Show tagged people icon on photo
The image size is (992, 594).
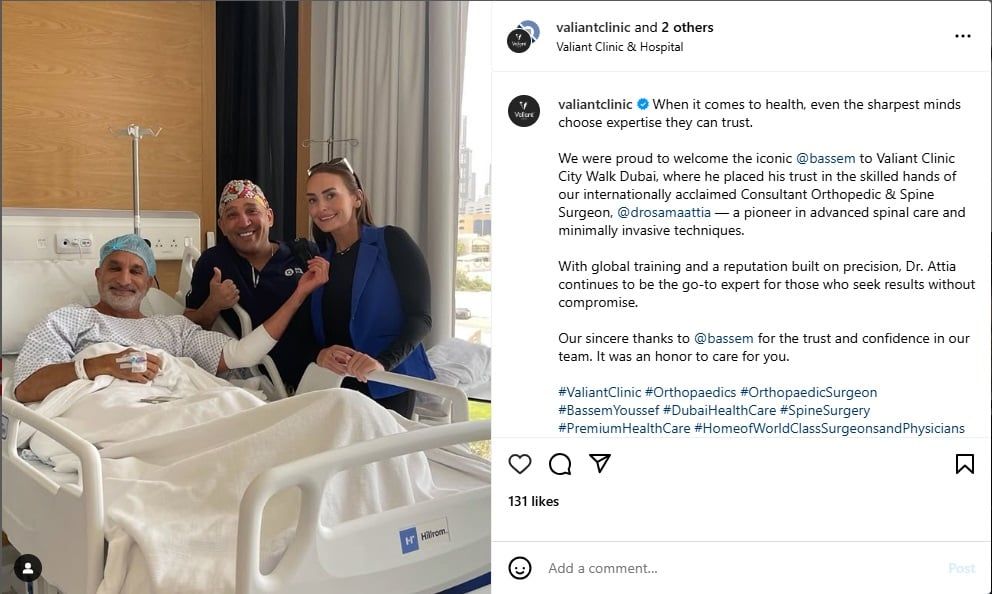coord(28,568)
